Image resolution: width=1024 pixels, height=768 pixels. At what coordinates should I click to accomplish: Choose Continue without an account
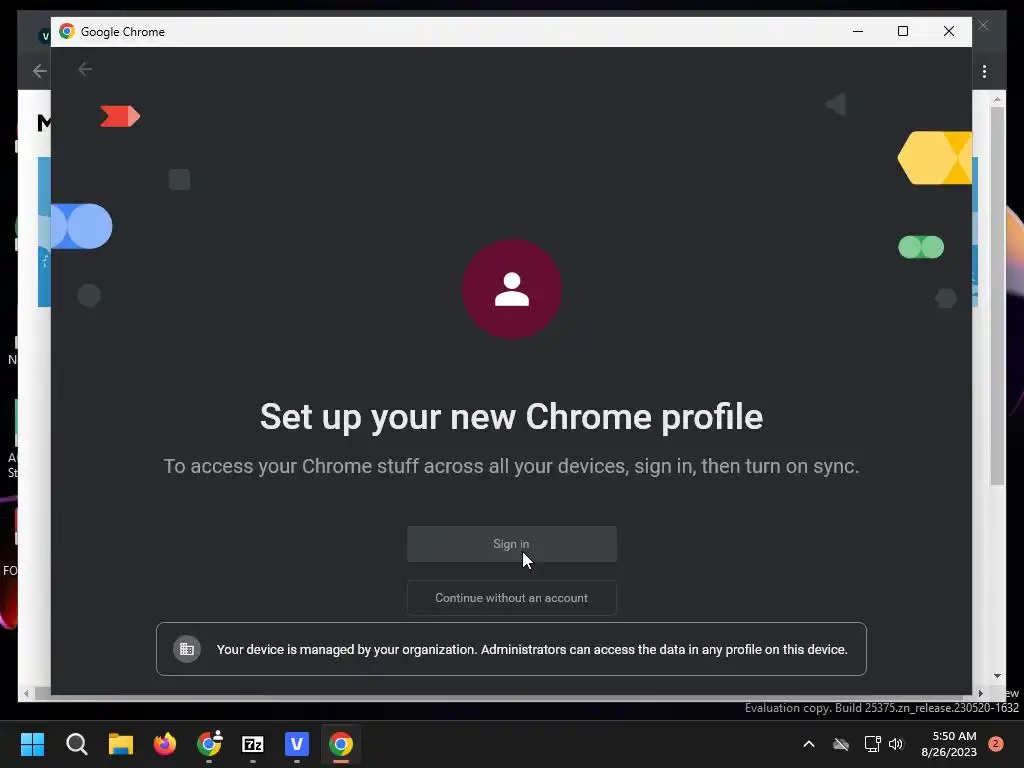511,598
